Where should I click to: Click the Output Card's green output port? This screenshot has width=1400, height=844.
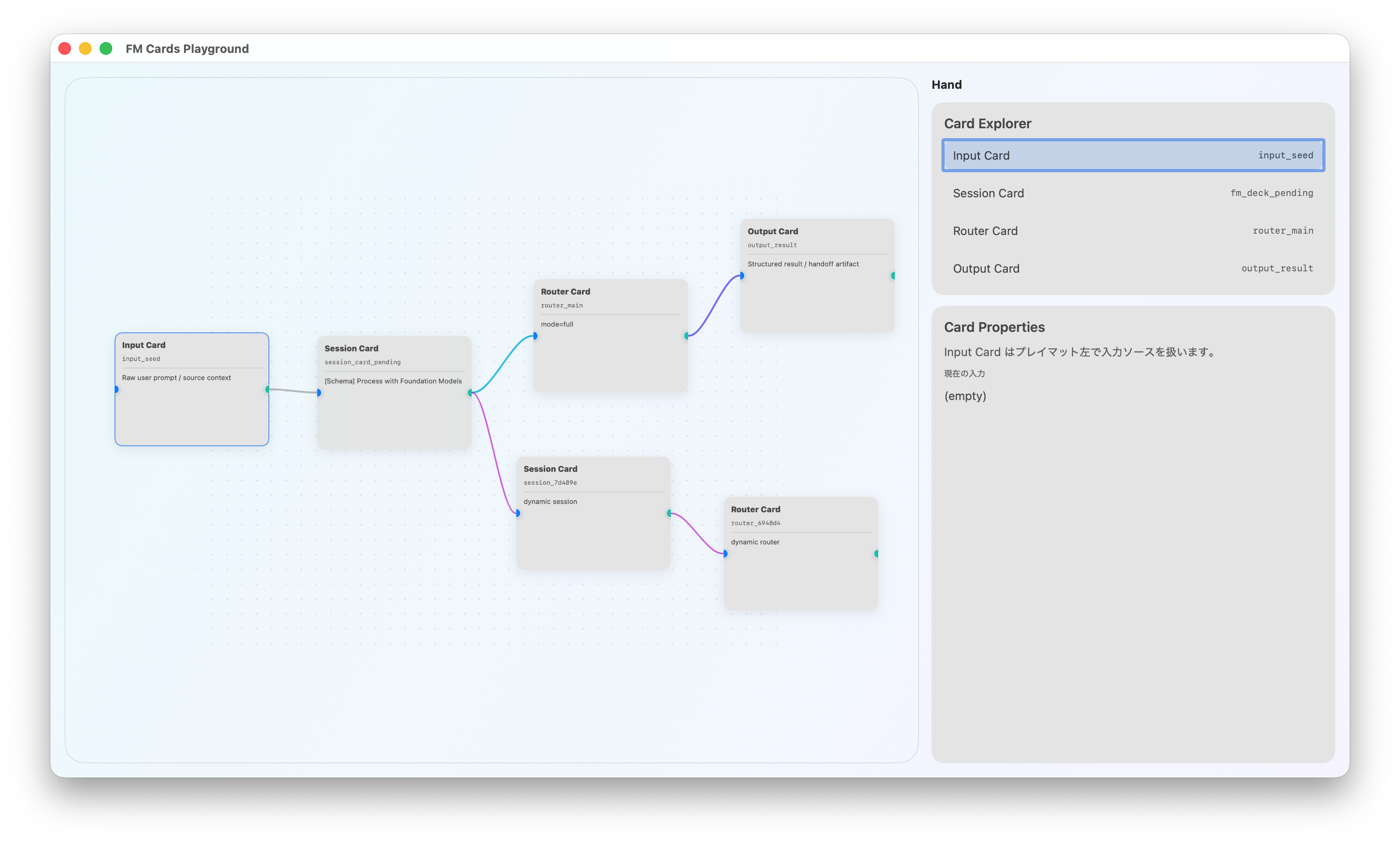[x=893, y=276]
